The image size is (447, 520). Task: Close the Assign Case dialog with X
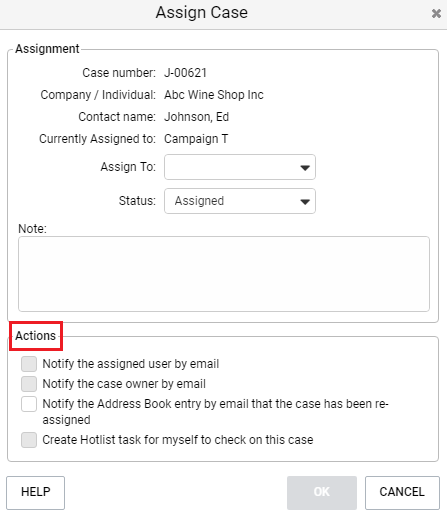pos(436,14)
